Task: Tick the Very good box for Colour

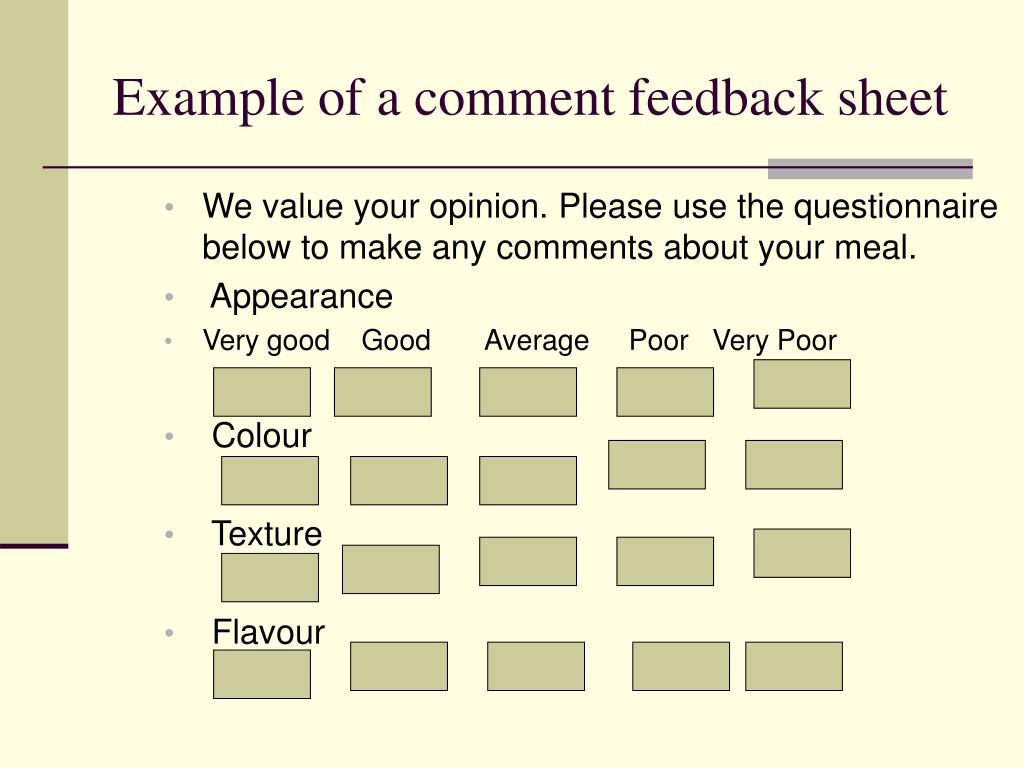Action: (x=270, y=481)
